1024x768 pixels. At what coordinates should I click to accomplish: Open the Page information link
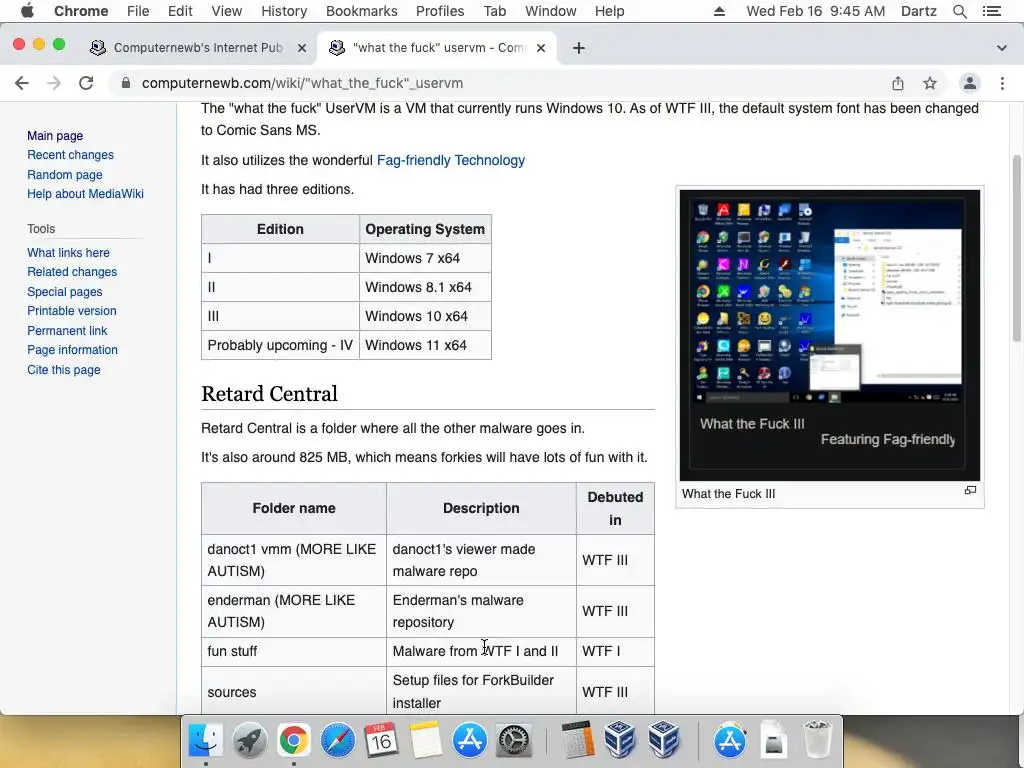(72, 350)
